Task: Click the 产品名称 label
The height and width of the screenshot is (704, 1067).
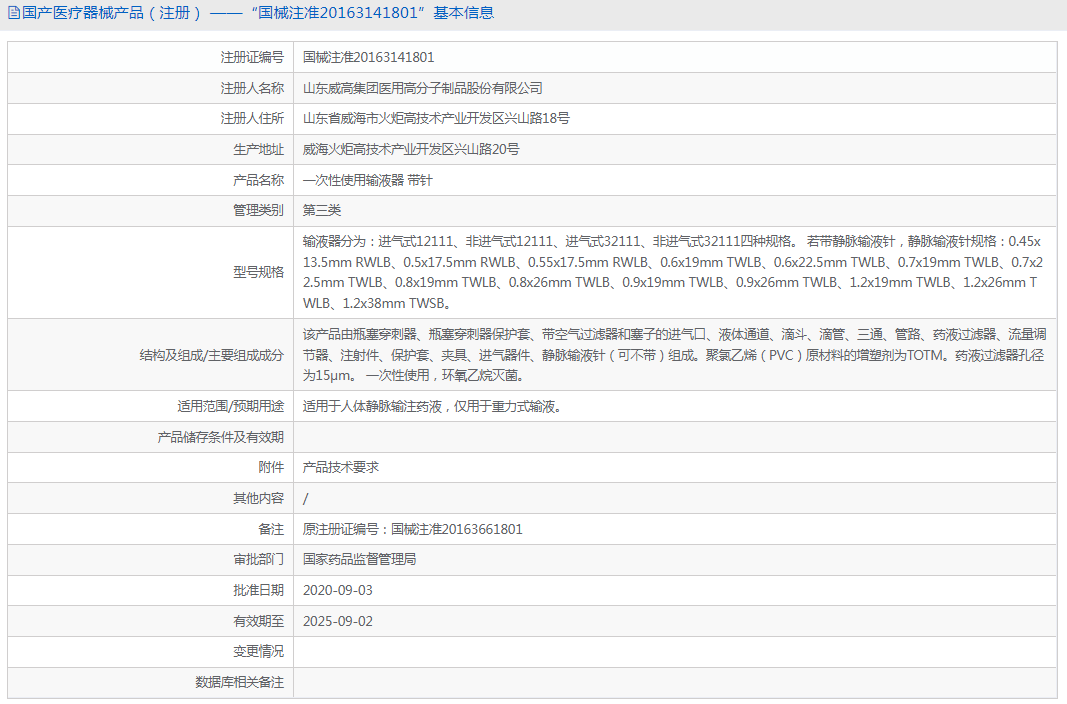Action: click(259, 180)
